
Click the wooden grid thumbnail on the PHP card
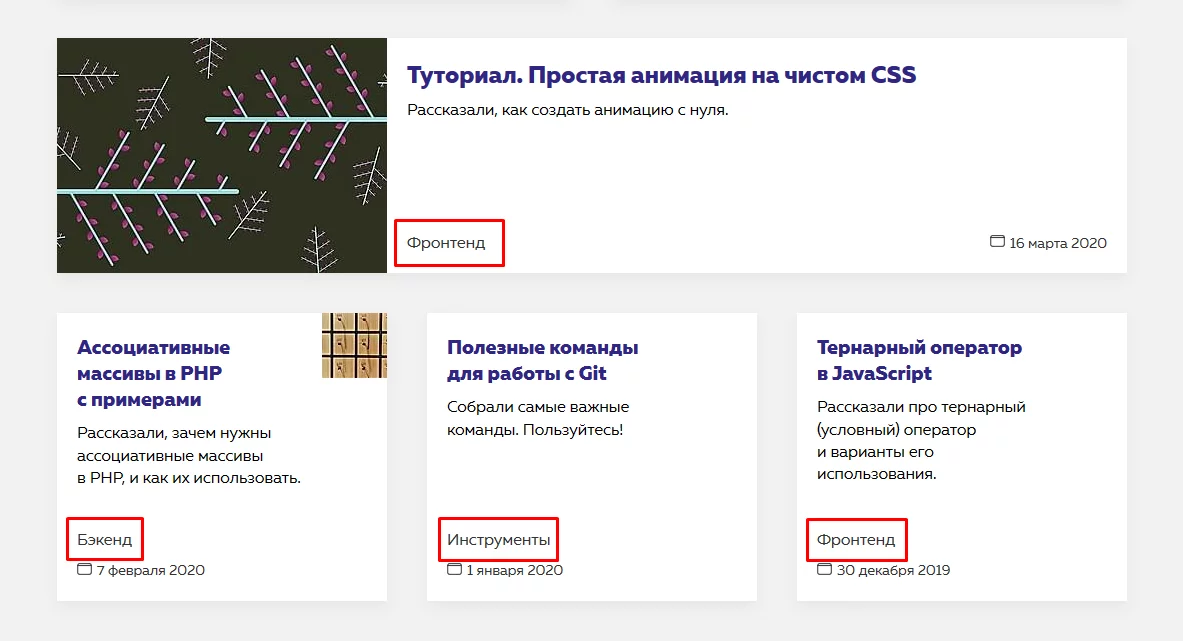tap(354, 345)
